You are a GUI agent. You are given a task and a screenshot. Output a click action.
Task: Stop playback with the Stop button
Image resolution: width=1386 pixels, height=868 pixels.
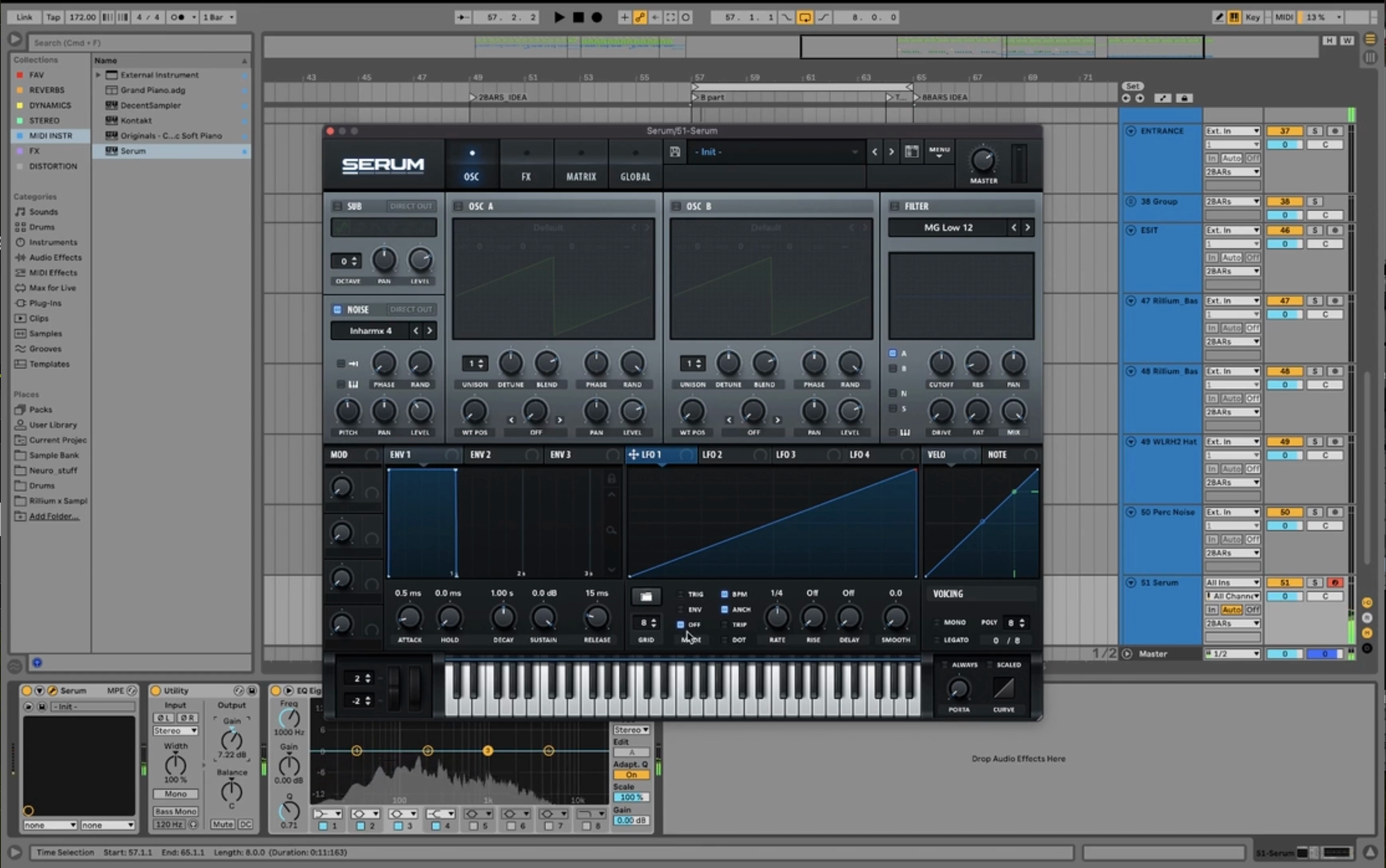pyautogui.click(x=578, y=17)
